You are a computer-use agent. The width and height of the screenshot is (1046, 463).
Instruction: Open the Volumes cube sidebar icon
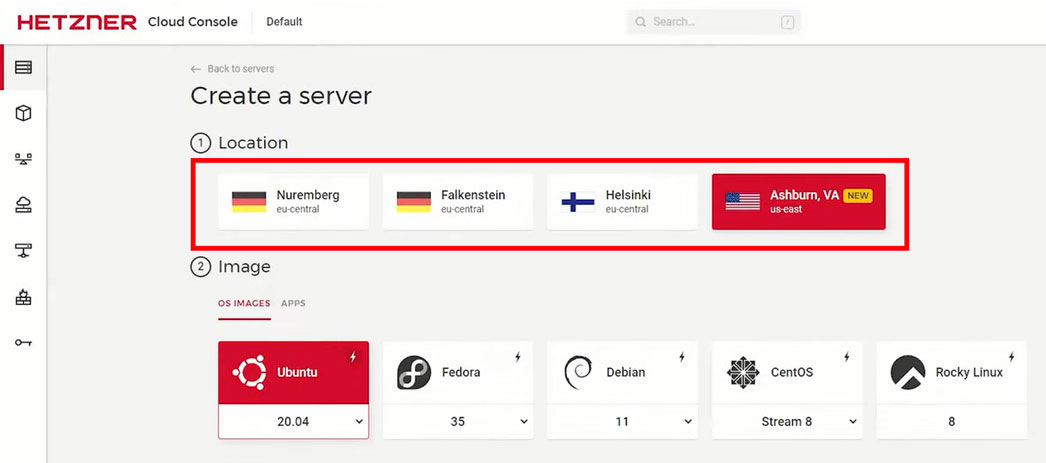(23, 113)
